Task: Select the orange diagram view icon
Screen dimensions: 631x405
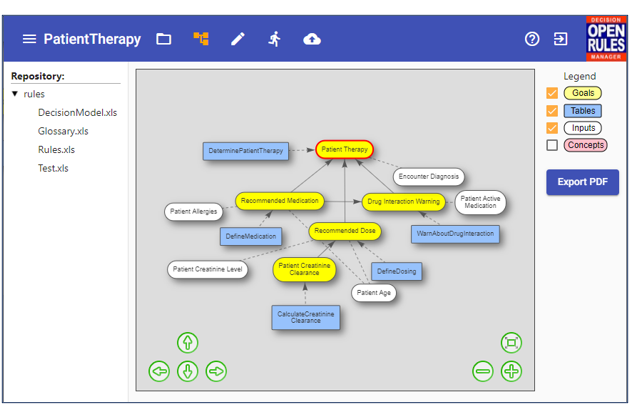Action: click(201, 39)
